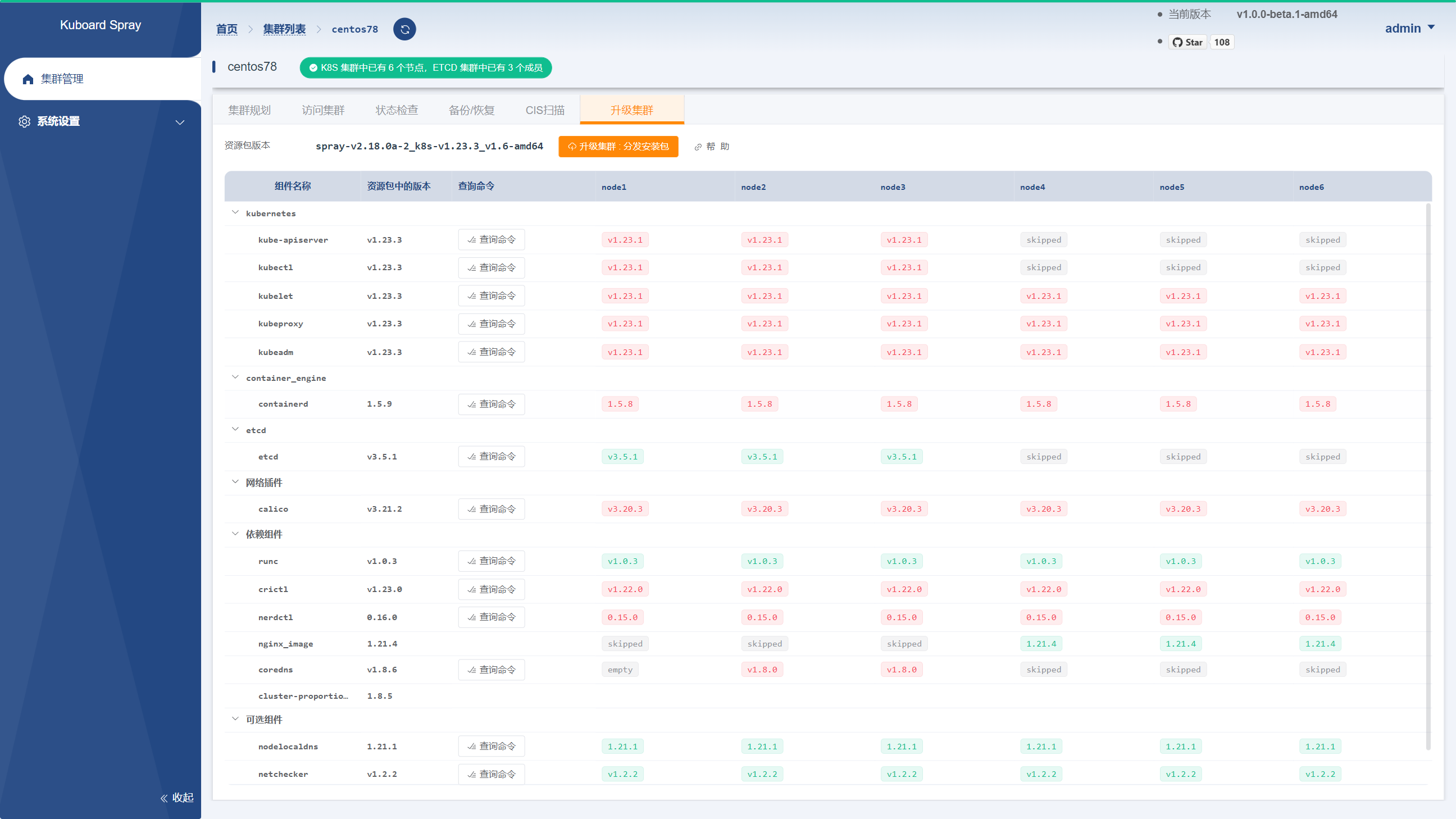The height and width of the screenshot is (819, 1456).
Task: Click 查询命令 for containerd
Action: pos(491,404)
